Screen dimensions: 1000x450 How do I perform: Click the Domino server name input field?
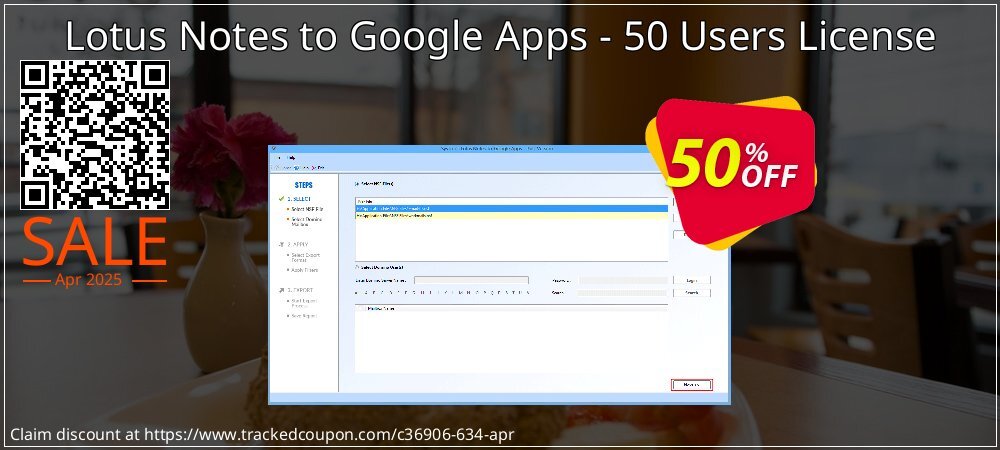[471, 280]
